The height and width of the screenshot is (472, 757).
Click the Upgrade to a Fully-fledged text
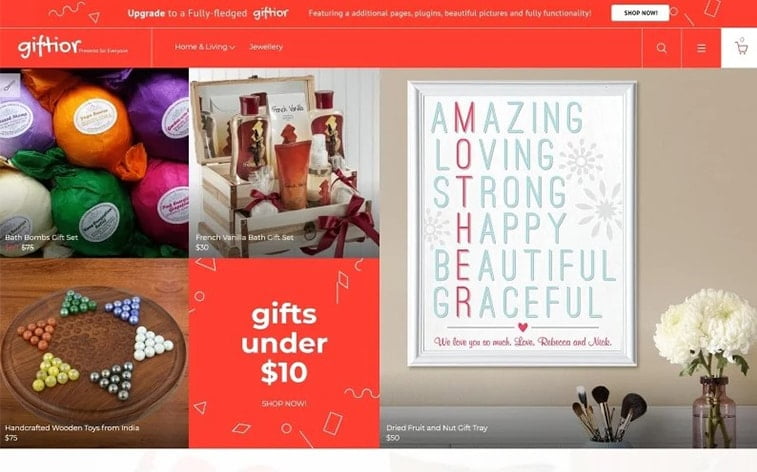point(187,13)
